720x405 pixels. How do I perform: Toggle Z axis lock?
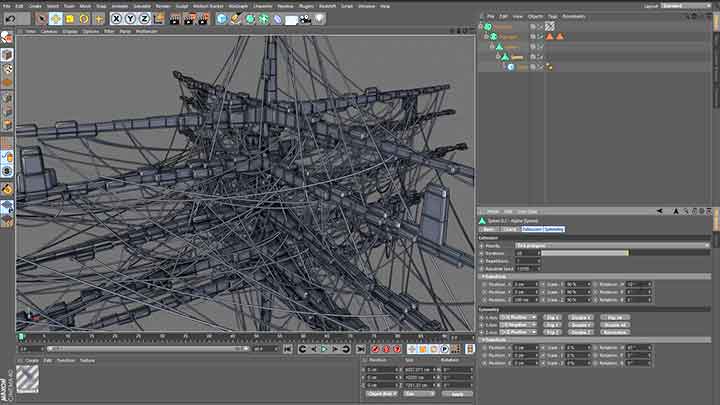click(144, 19)
